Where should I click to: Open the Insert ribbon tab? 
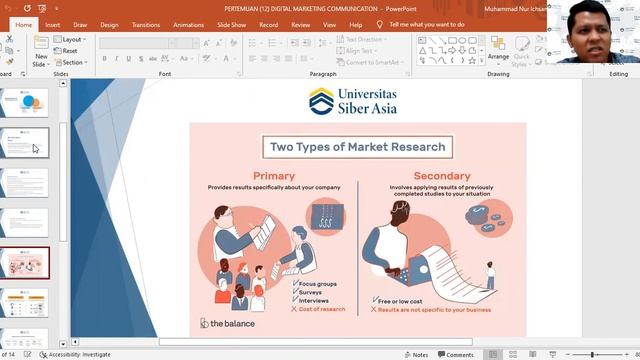(52, 25)
